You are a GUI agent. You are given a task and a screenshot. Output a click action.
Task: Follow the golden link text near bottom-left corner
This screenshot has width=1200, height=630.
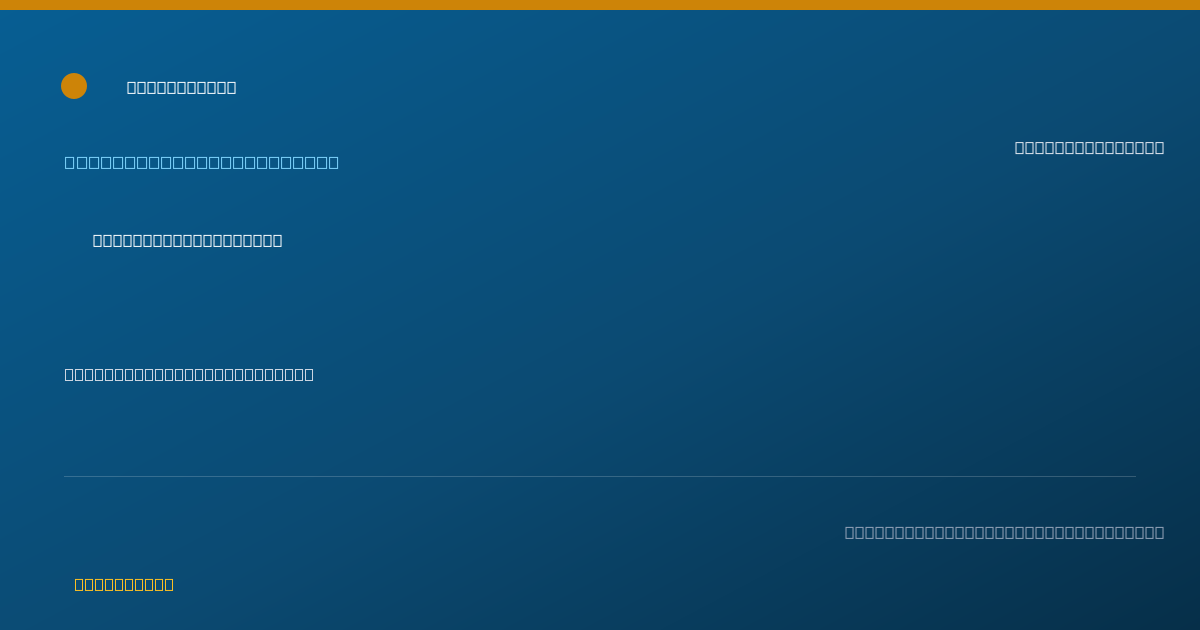click(x=124, y=584)
